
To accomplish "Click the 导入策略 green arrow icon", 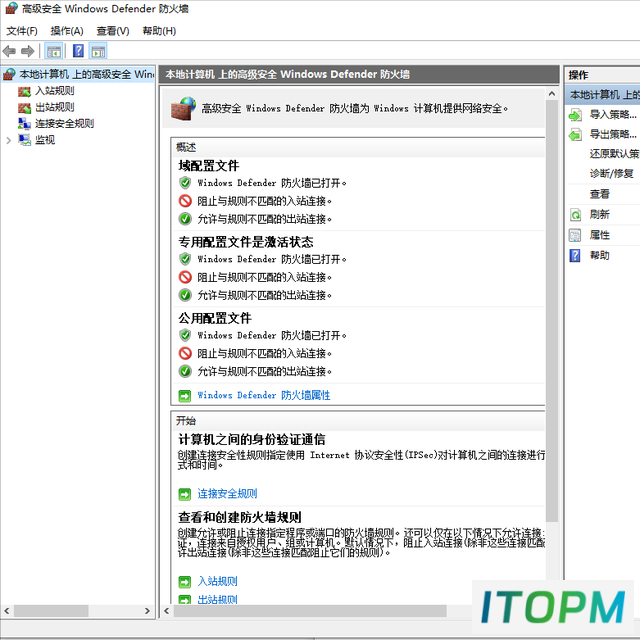I will coord(576,115).
